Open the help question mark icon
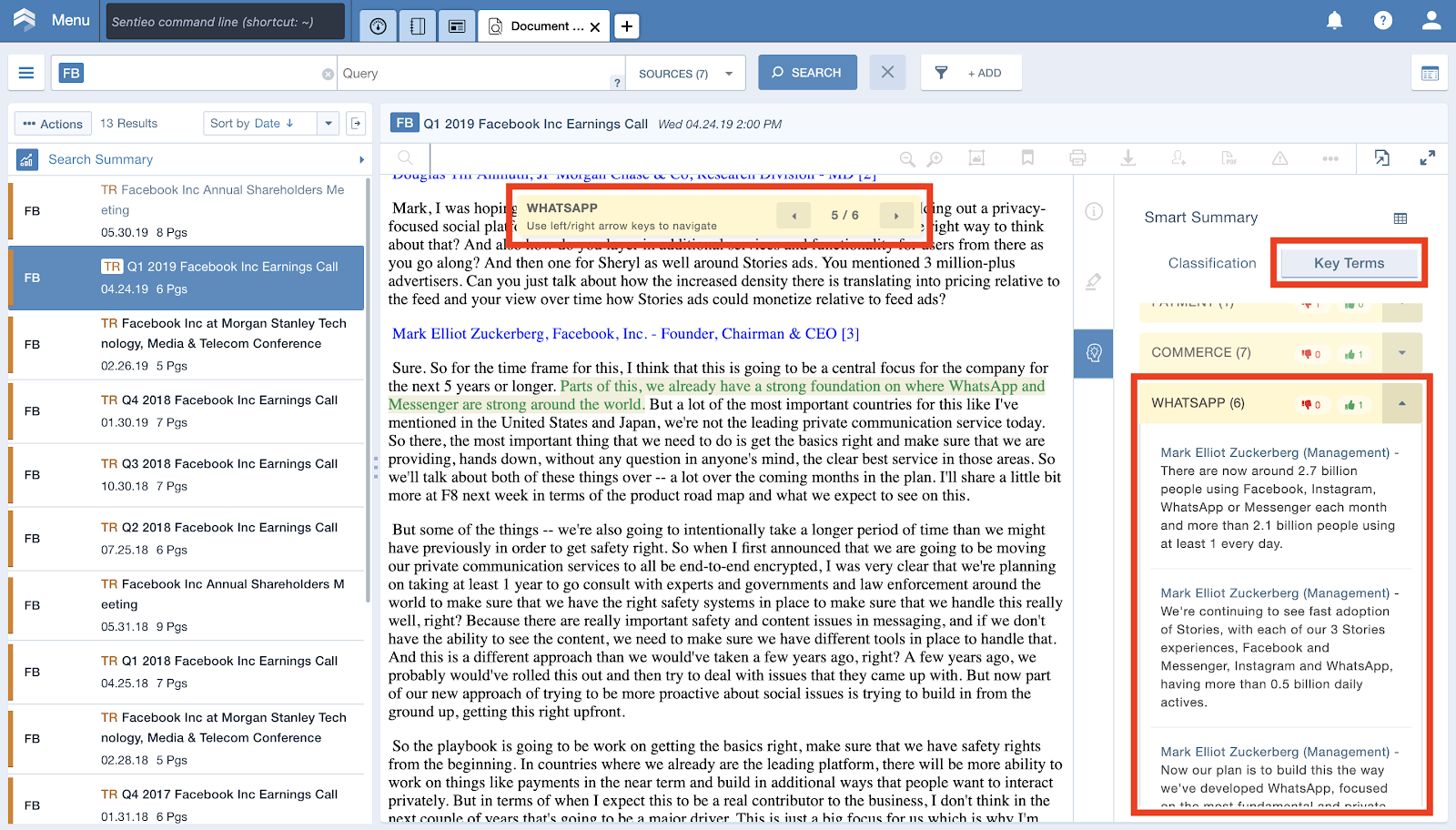The height and width of the screenshot is (830, 1456). coord(1382,20)
